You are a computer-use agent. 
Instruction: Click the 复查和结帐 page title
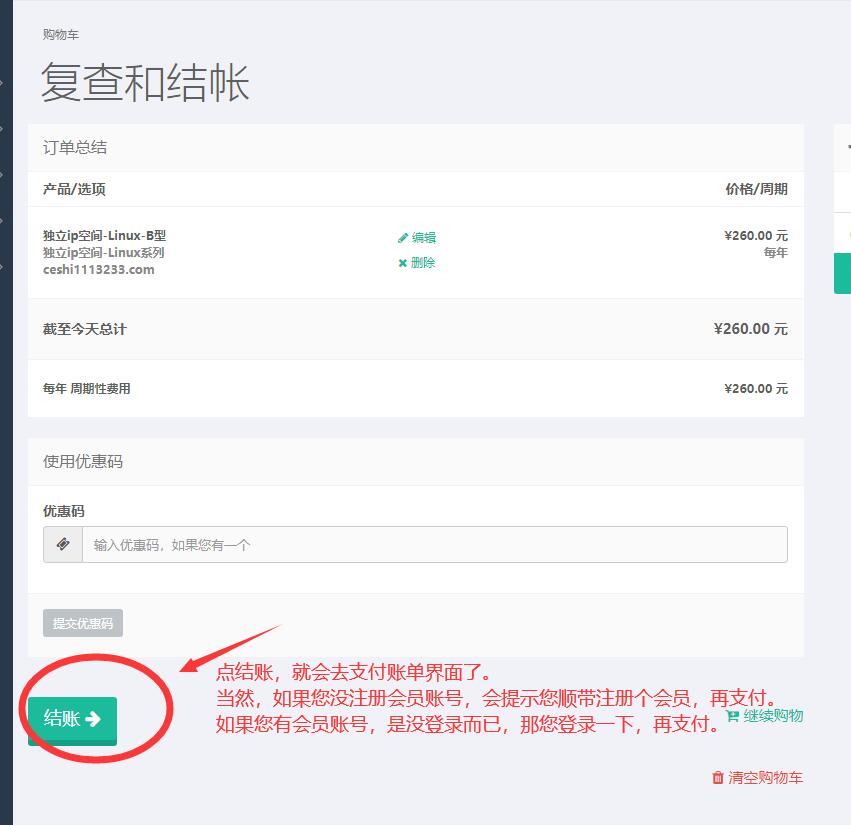(x=145, y=82)
